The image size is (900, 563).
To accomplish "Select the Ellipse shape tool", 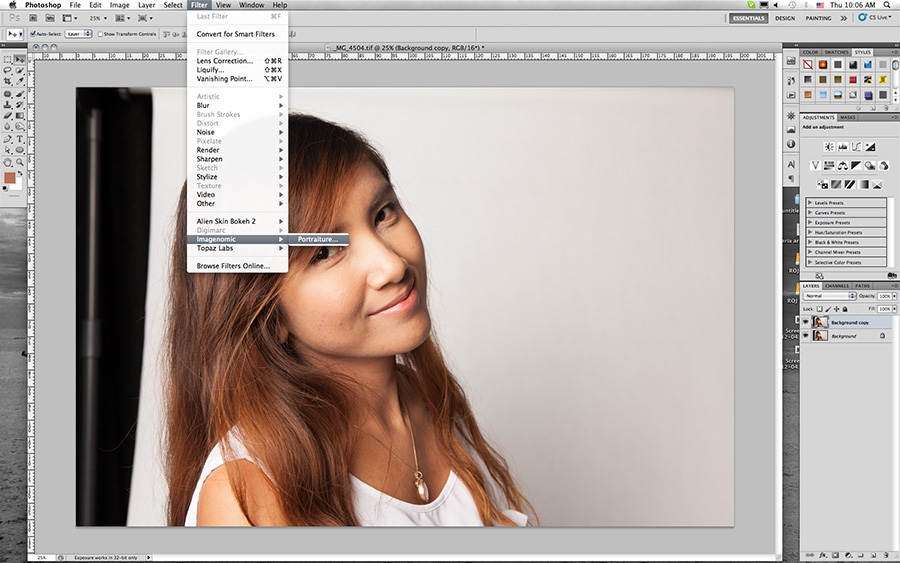I will coord(20,150).
